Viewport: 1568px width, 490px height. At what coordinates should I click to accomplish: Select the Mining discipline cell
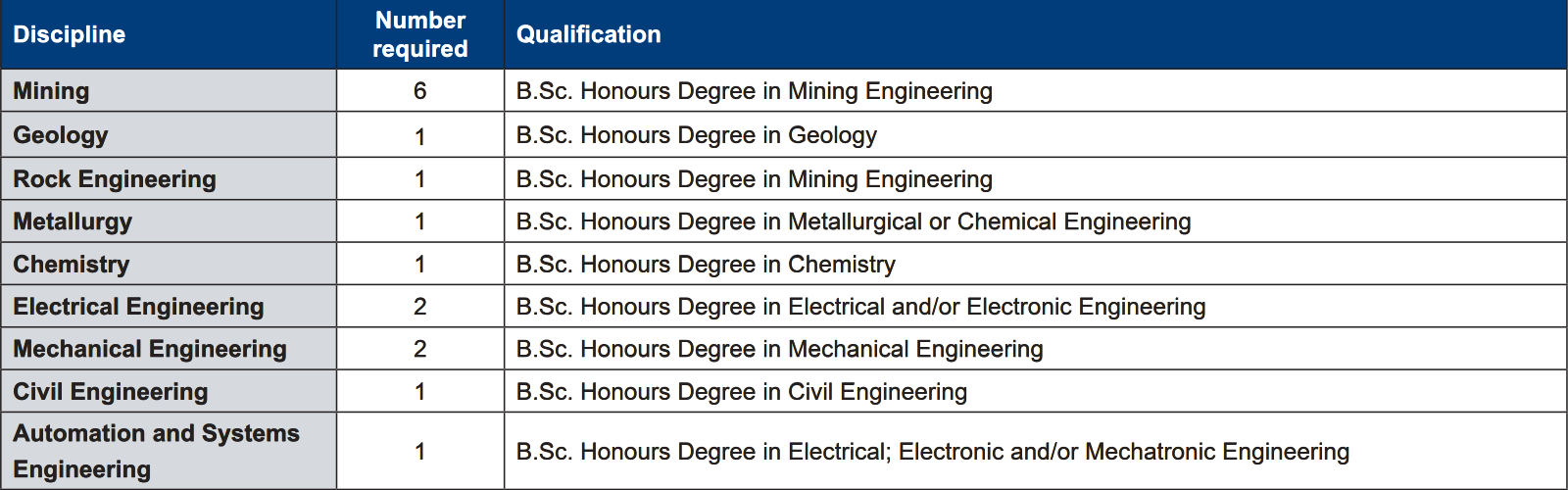pyautogui.click(x=169, y=90)
